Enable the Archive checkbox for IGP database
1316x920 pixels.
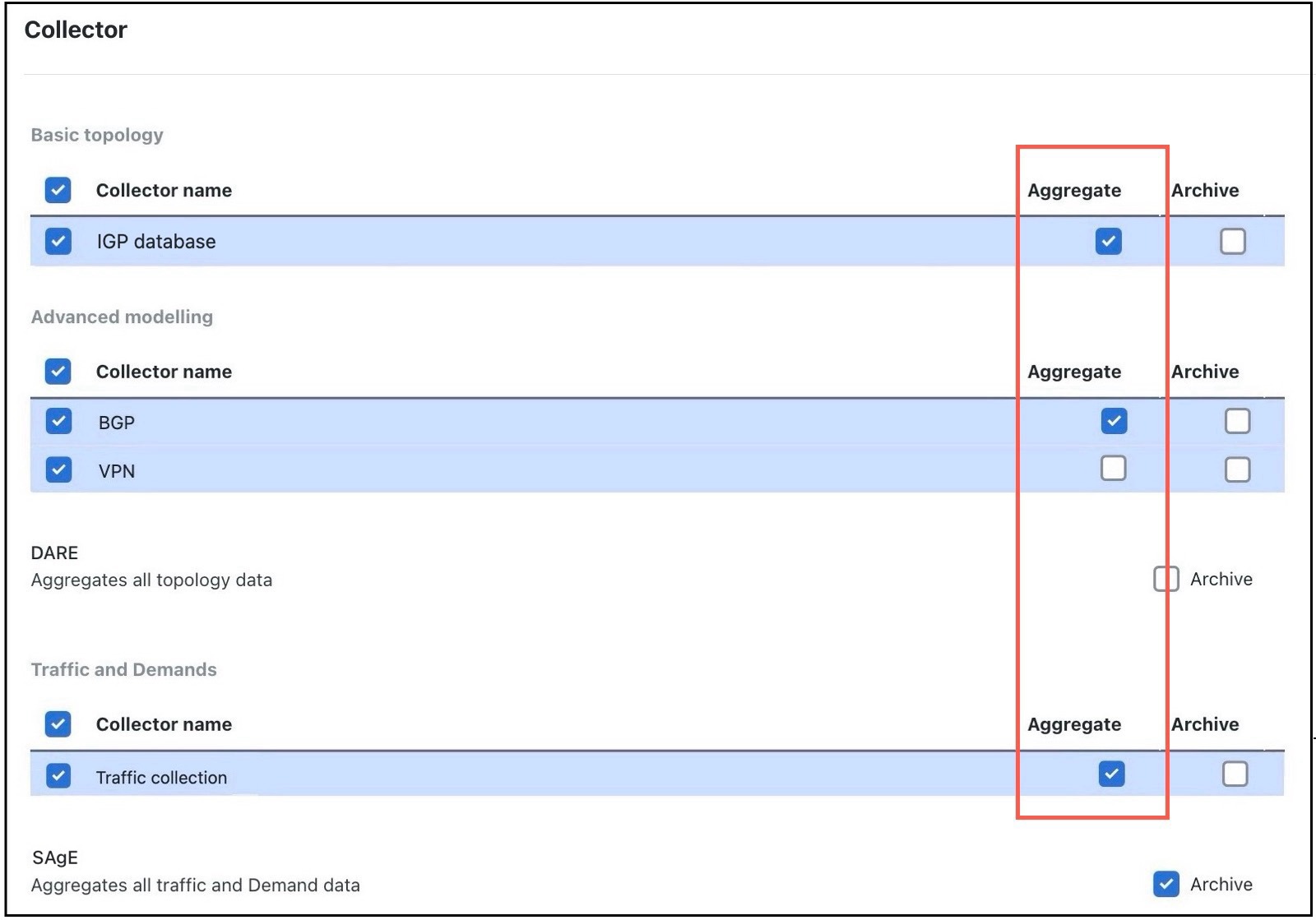coord(1234,241)
